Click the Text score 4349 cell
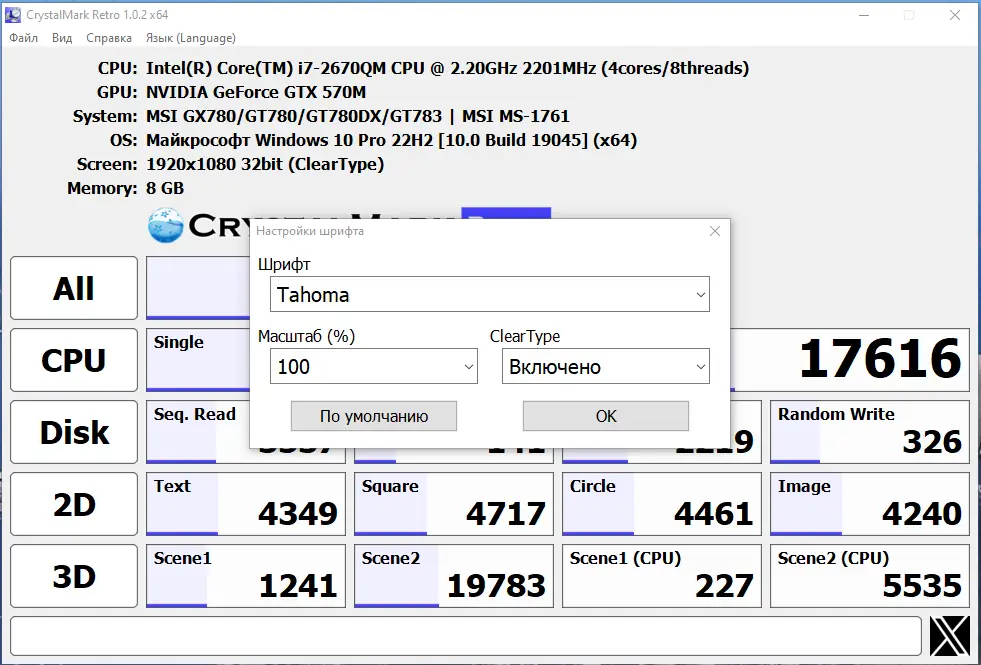981x665 pixels. (246, 504)
